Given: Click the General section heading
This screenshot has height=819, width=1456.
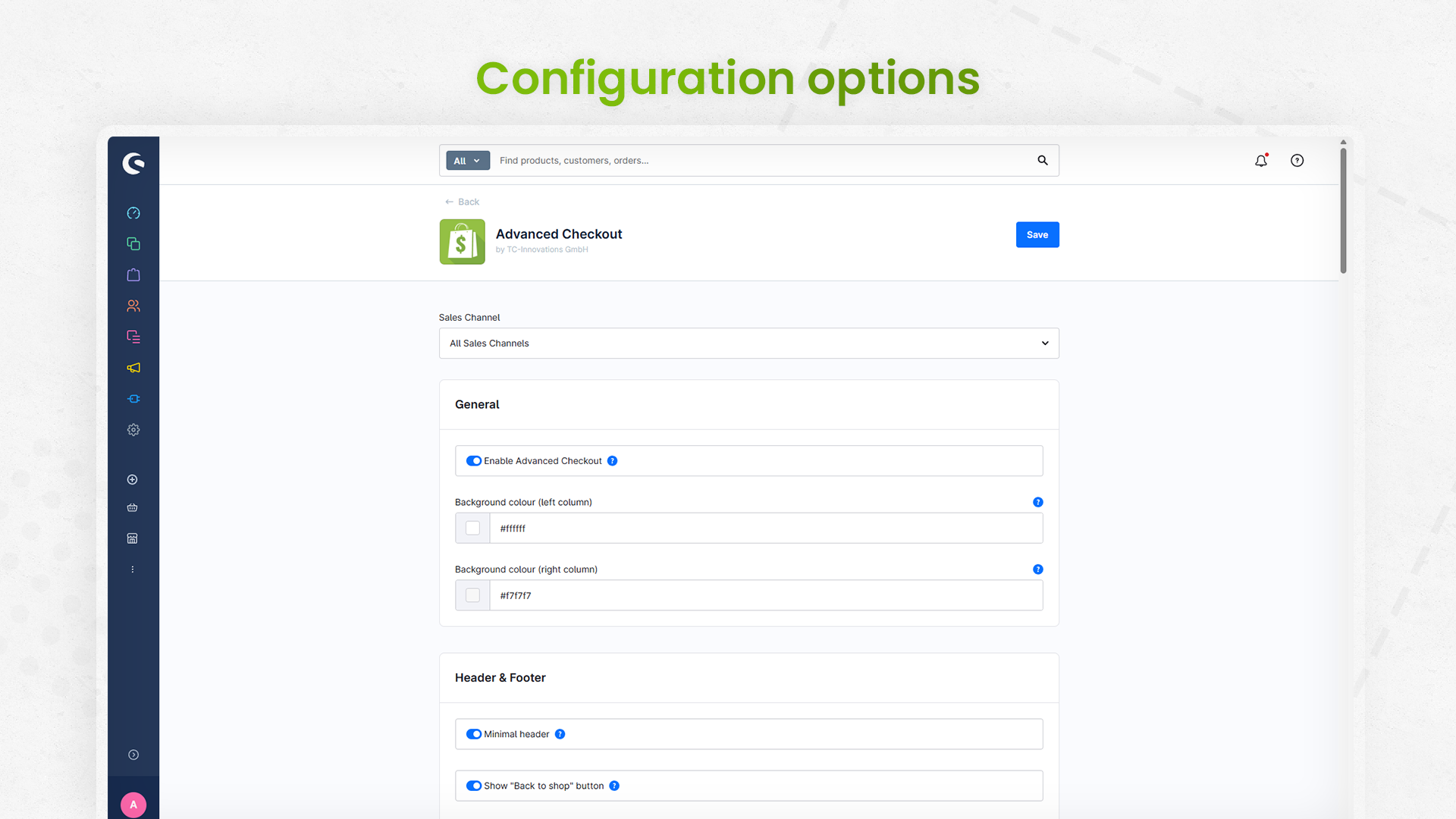Looking at the screenshot, I should coord(477,404).
